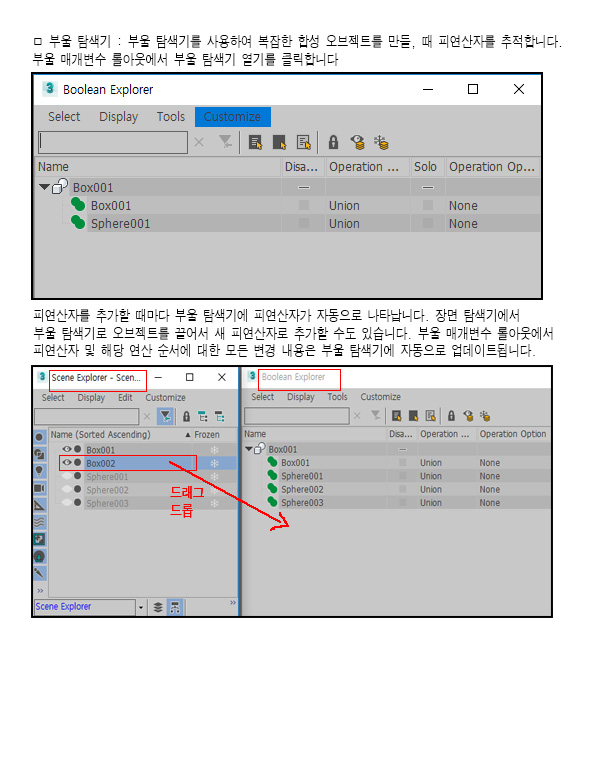Toggle the eye visibility of Box002 in Scene Explorer

click(x=67, y=463)
